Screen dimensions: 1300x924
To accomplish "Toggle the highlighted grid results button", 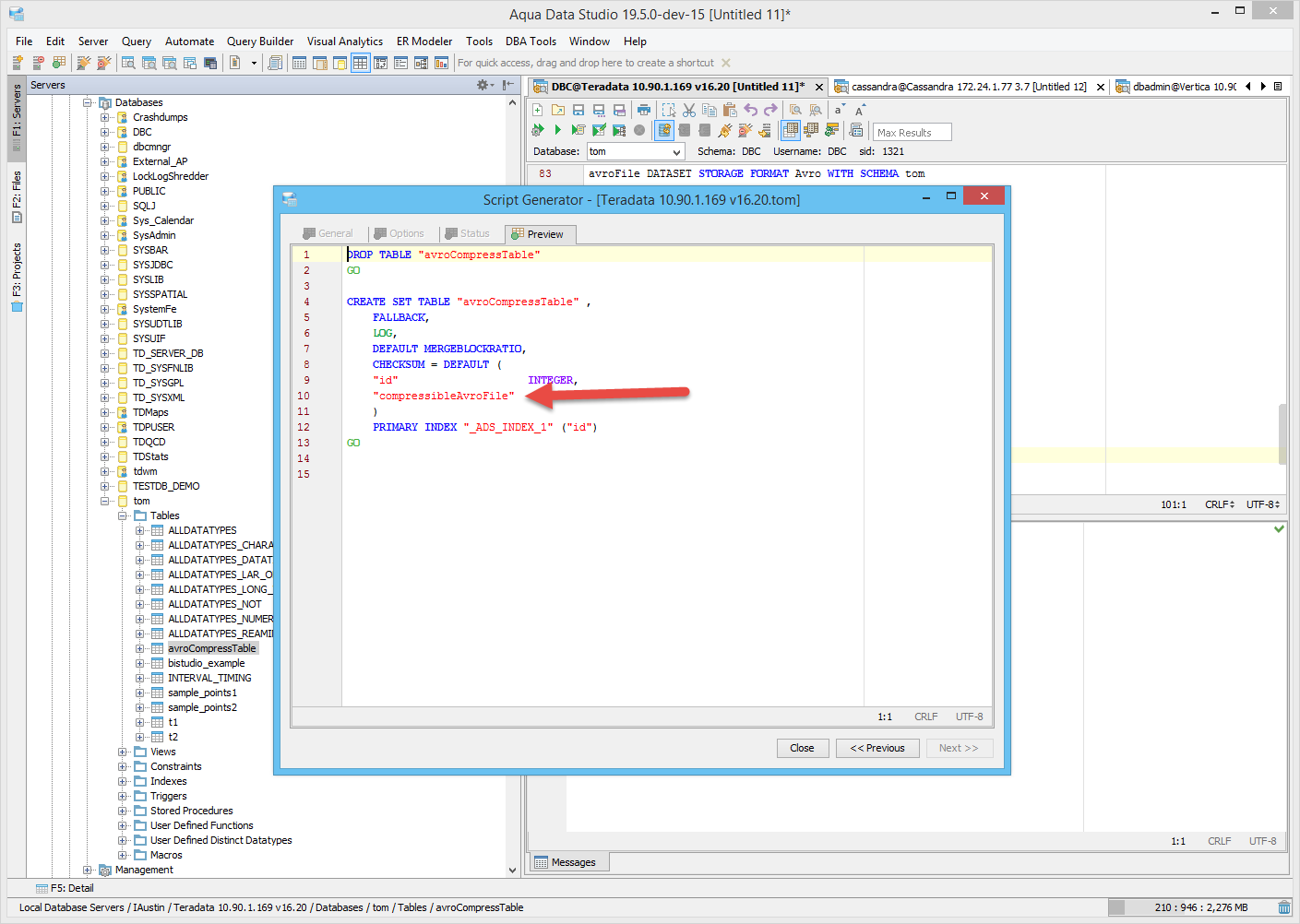I will pyautogui.click(x=791, y=130).
